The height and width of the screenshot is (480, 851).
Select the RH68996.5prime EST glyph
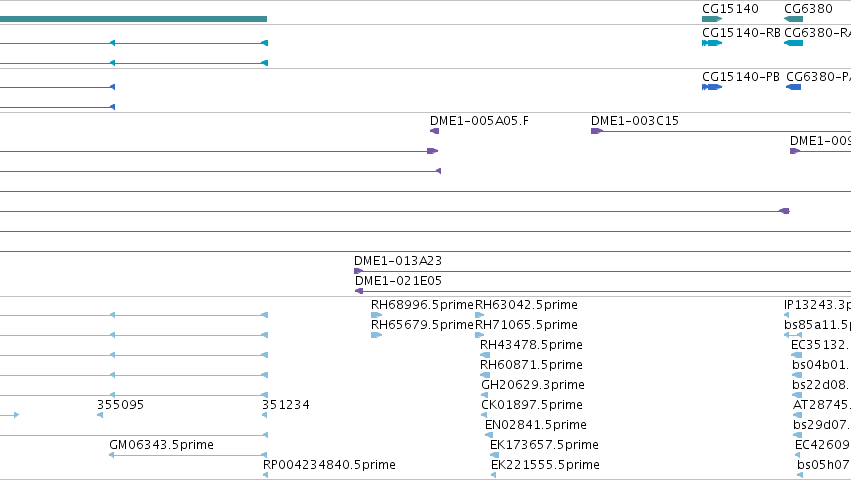pyautogui.click(x=377, y=315)
